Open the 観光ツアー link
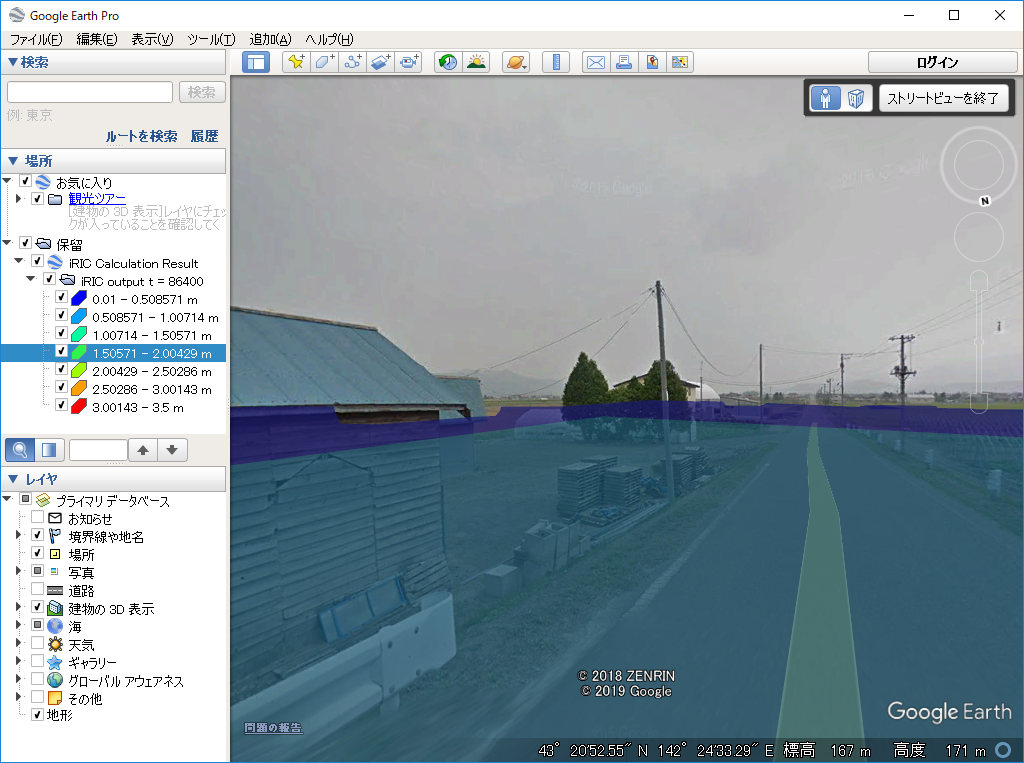The height and width of the screenshot is (763, 1024). coord(97,199)
